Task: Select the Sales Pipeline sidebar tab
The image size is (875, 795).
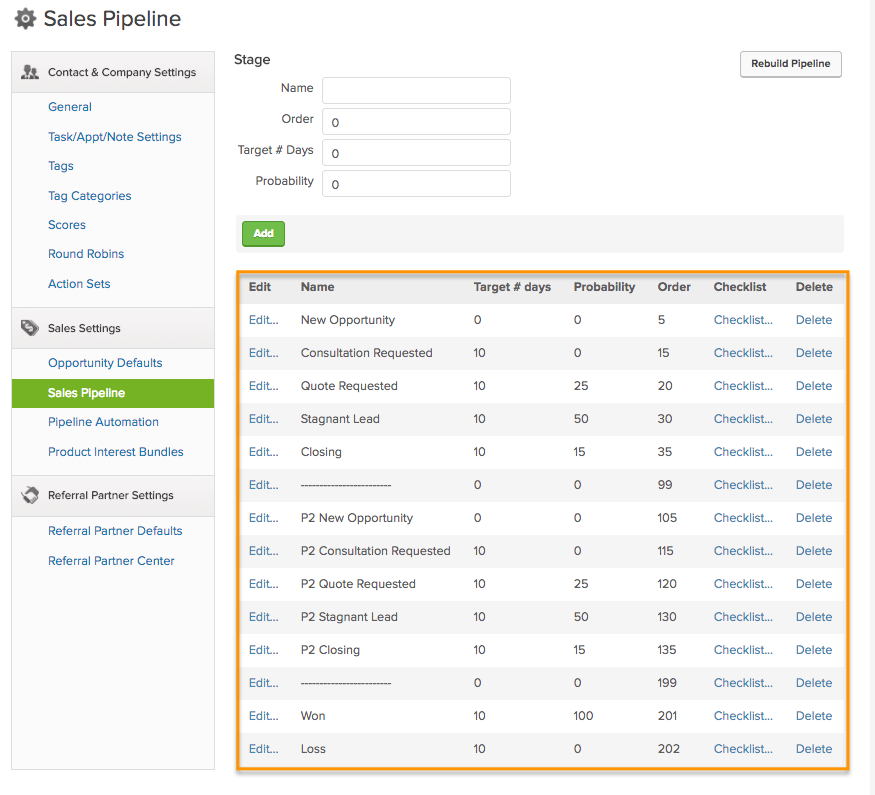Action: (x=93, y=393)
